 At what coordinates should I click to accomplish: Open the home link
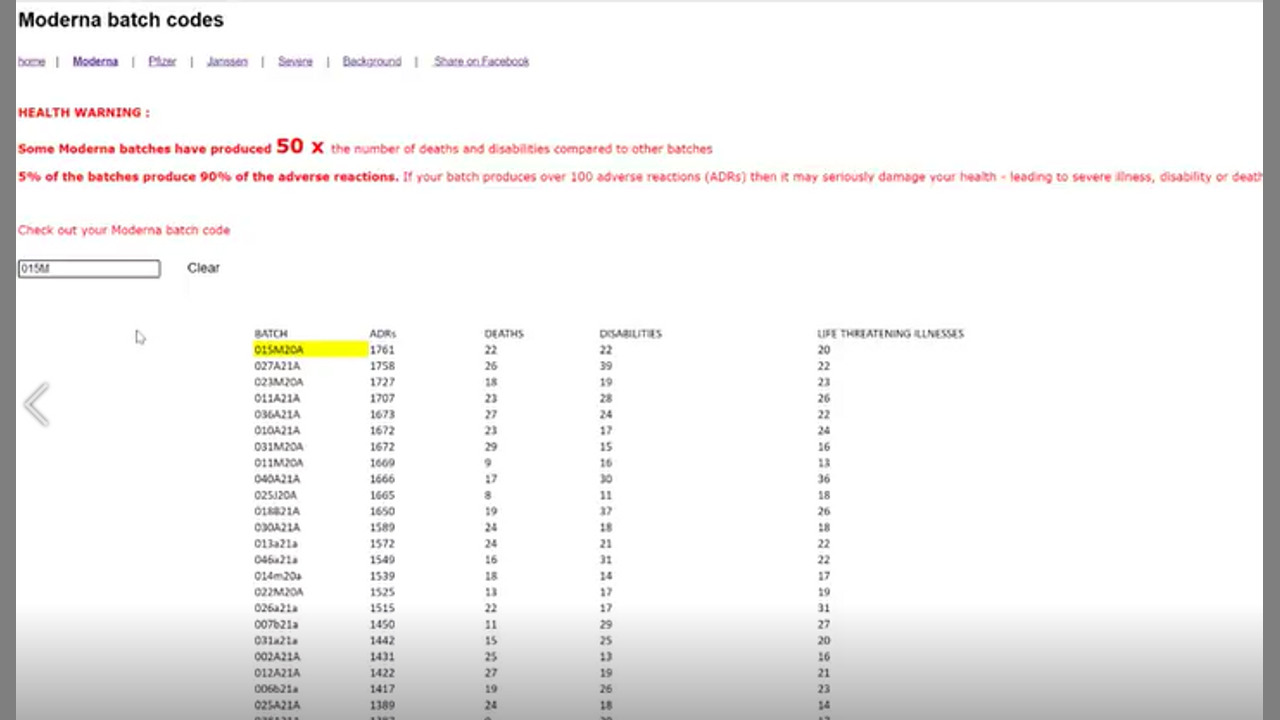31,61
